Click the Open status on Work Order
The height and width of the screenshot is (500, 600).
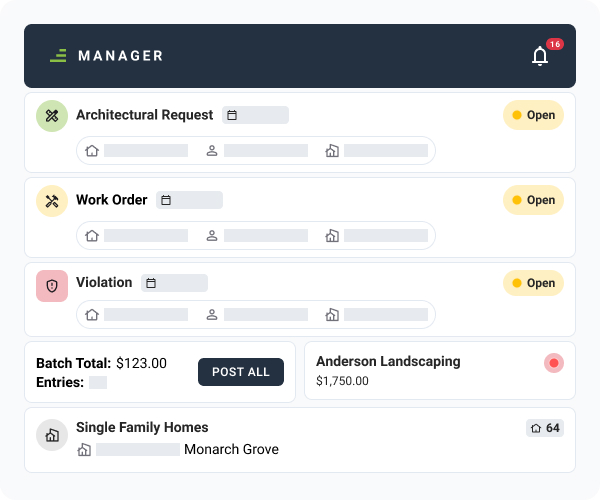coord(533,200)
